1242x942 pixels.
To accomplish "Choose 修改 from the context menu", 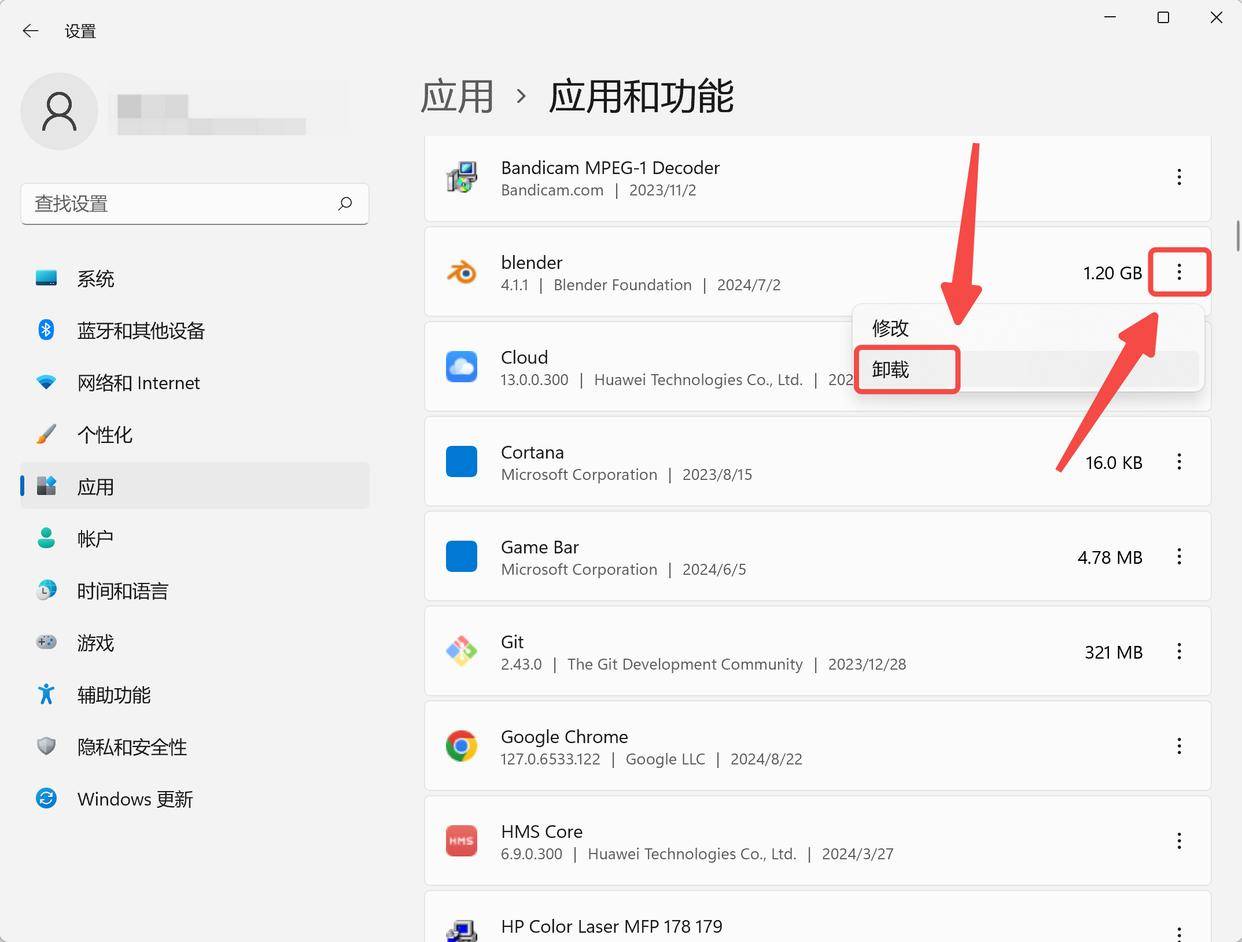I will tap(1028, 328).
